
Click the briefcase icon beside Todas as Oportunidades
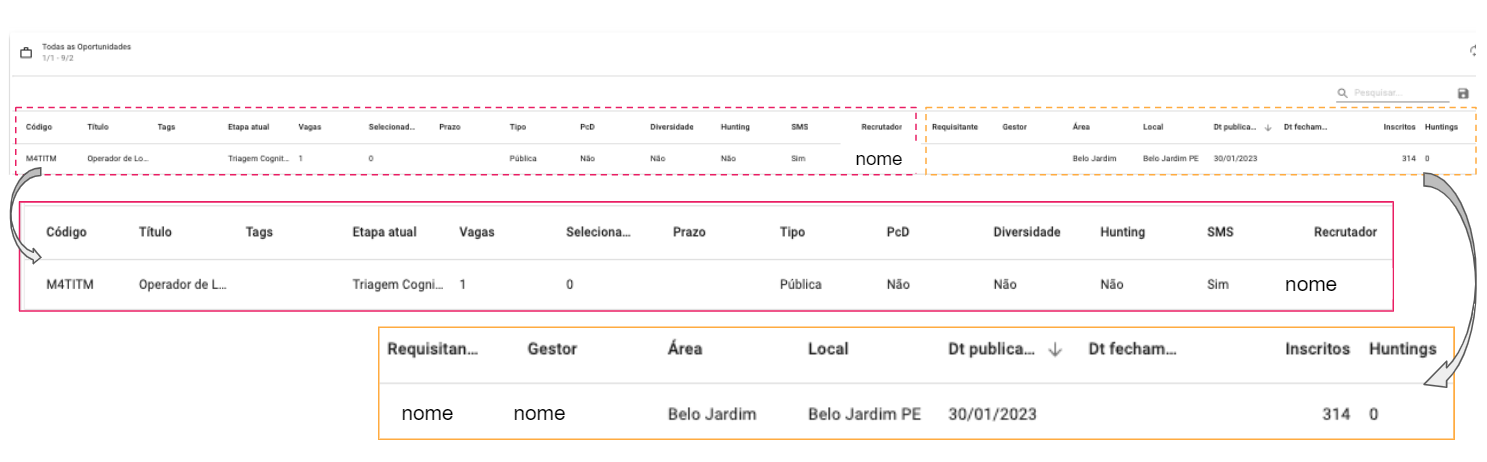pyautogui.click(x=27, y=53)
